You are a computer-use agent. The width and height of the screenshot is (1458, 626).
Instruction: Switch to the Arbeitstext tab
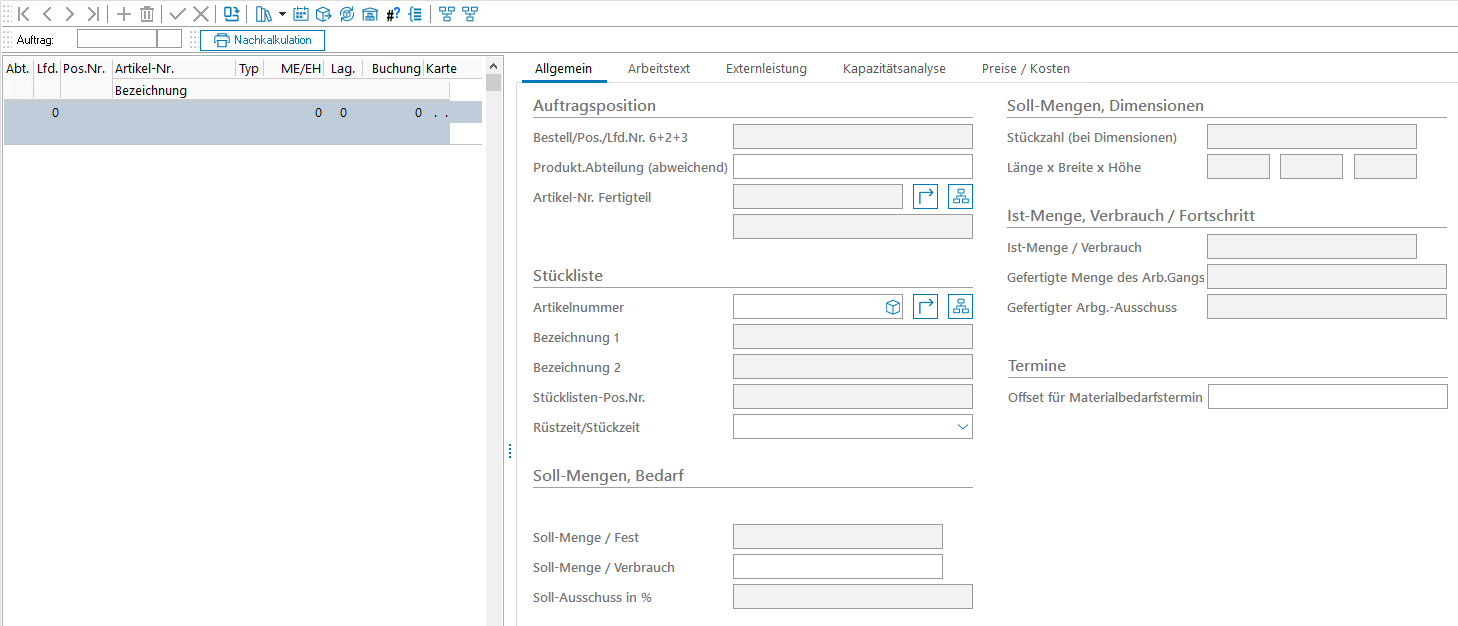point(658,69)
